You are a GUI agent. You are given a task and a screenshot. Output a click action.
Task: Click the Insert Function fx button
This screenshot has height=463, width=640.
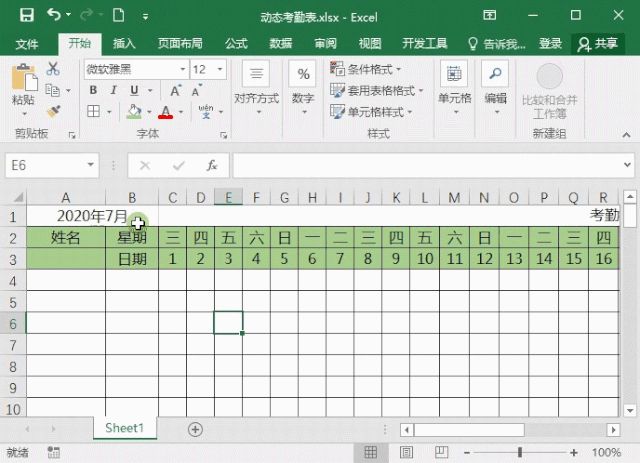[x=211, y=165]
